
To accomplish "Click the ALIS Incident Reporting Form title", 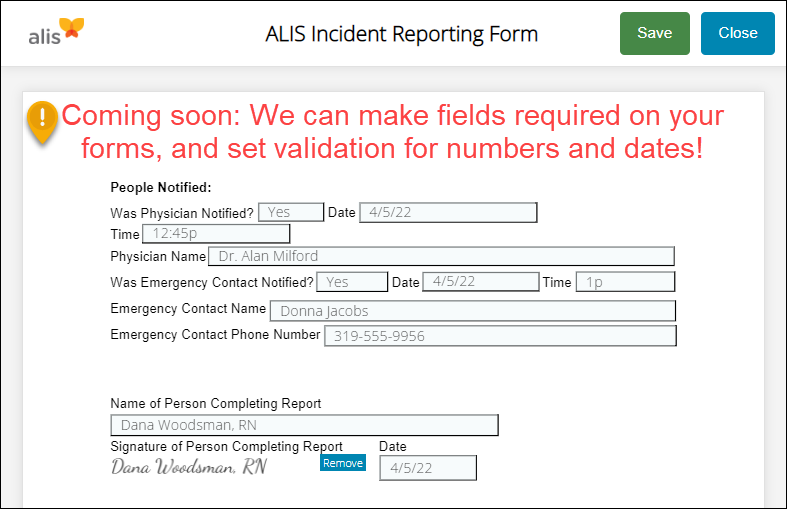I will (402, 34).
